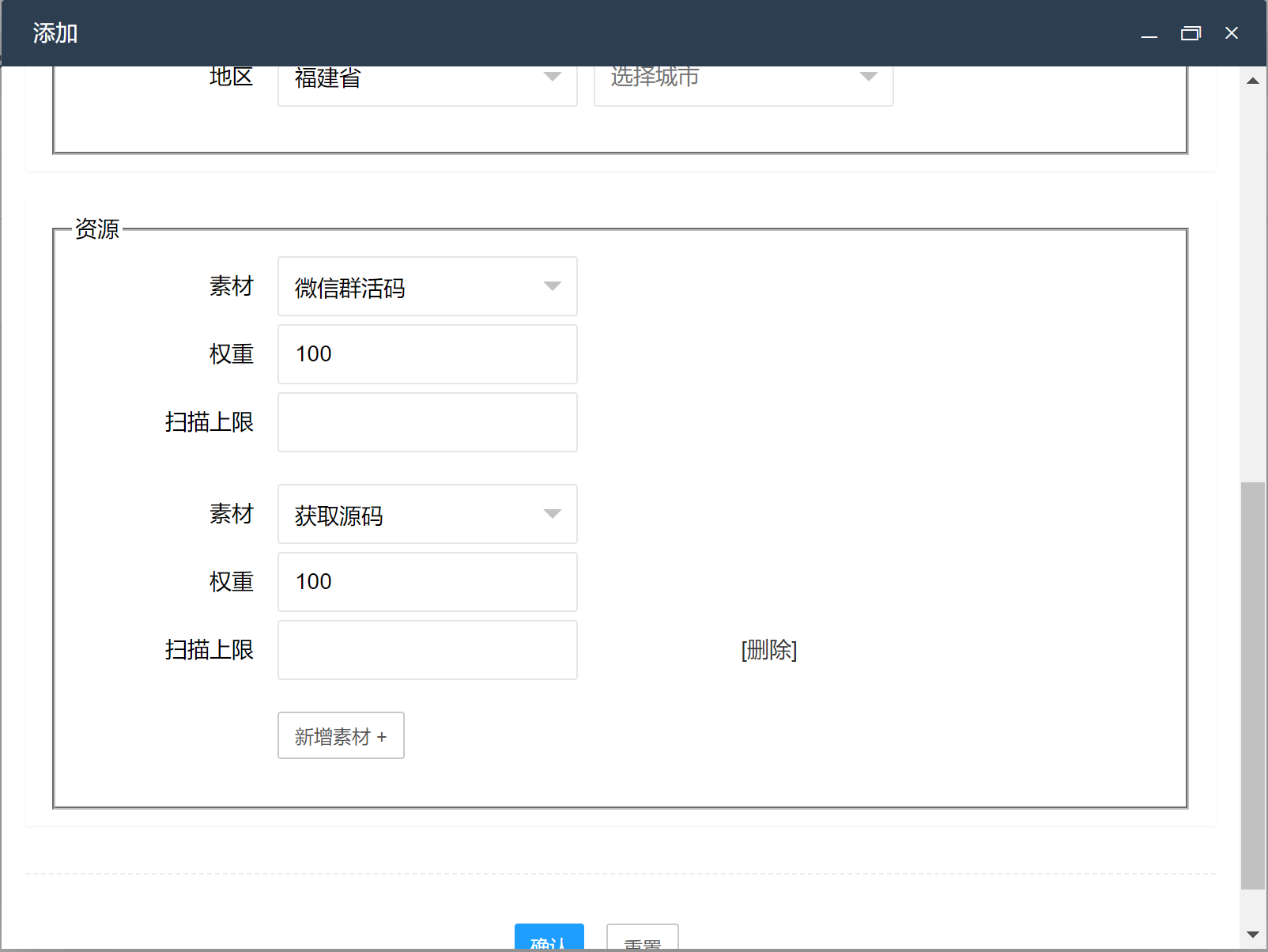Click the vertical scrollbar thumb
Viewport: 1268px width, 952px height.
tap(1253, 685)
